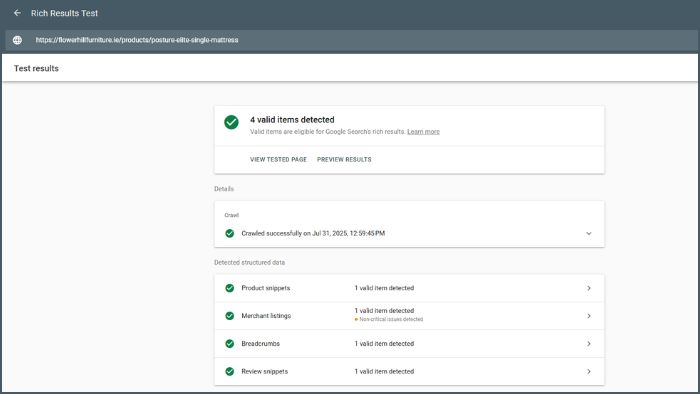
Task: Click the Product snippets green check icon
Action: (x=229, y=288)
